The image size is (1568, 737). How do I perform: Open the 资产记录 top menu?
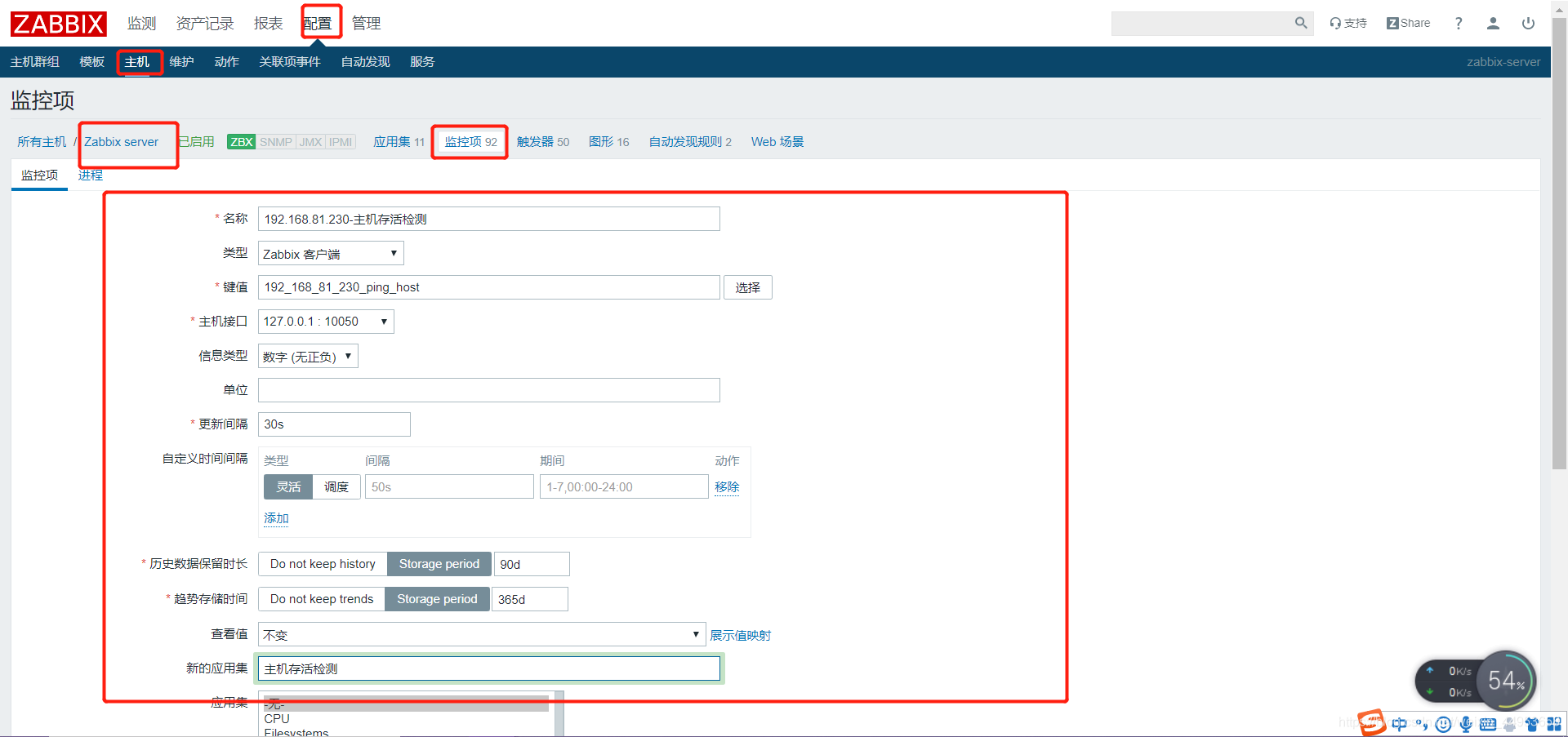(x=205, y=24)
